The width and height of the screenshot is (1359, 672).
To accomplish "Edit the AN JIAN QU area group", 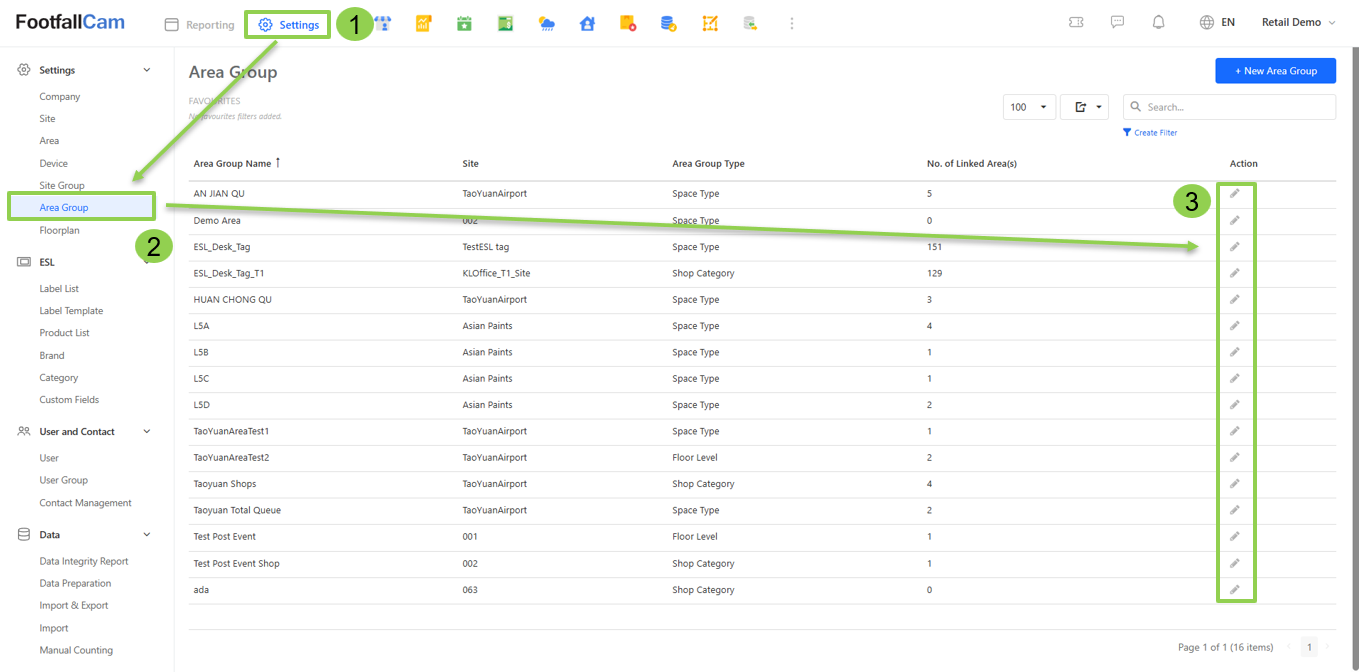I will pos(1234,194).
